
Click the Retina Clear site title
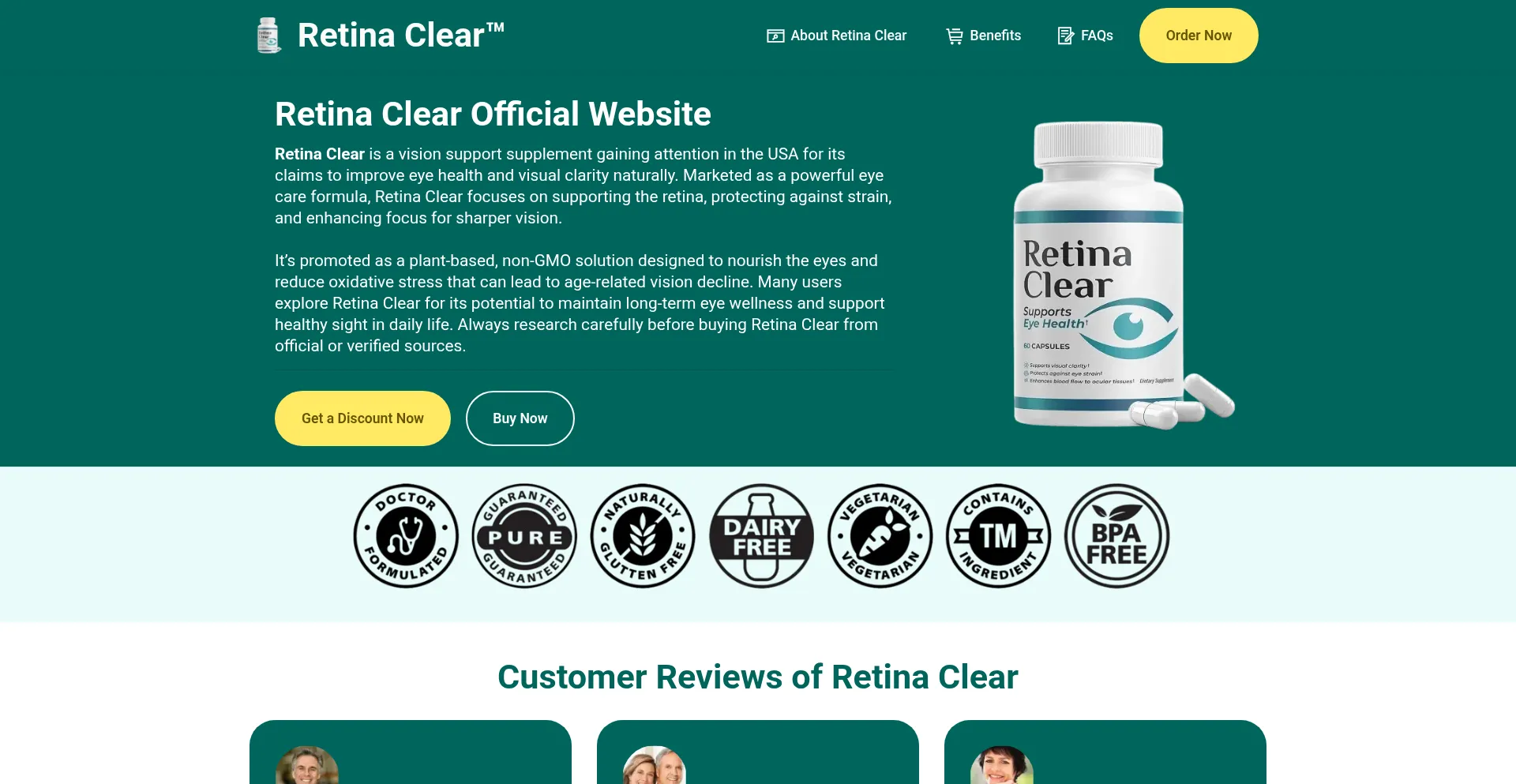pos(401,36)
